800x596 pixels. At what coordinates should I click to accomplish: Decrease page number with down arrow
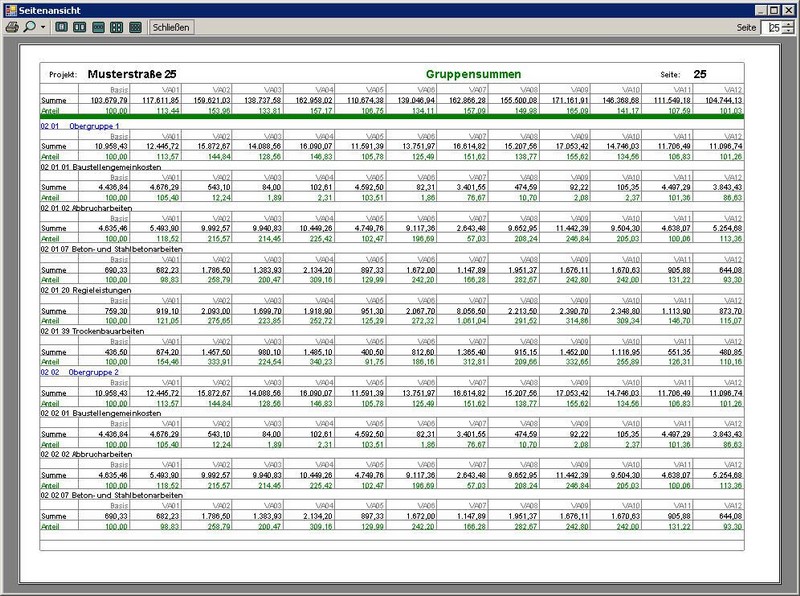click(x=789, y=32)
